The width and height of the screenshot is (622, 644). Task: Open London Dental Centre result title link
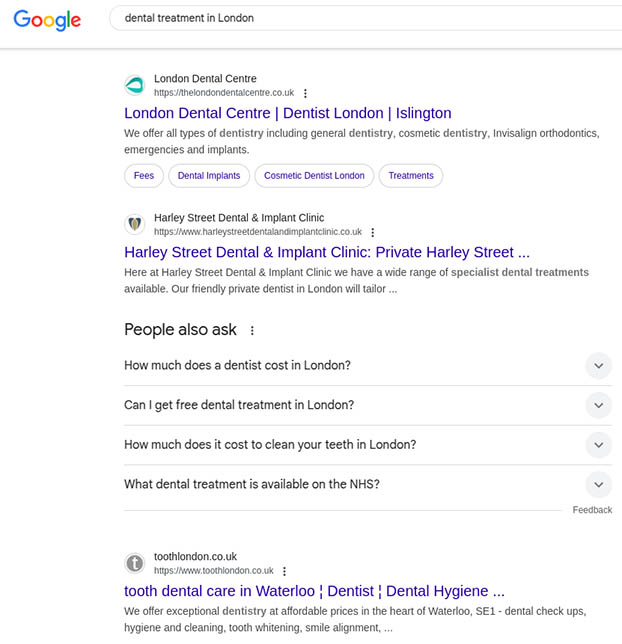point(287,113)
